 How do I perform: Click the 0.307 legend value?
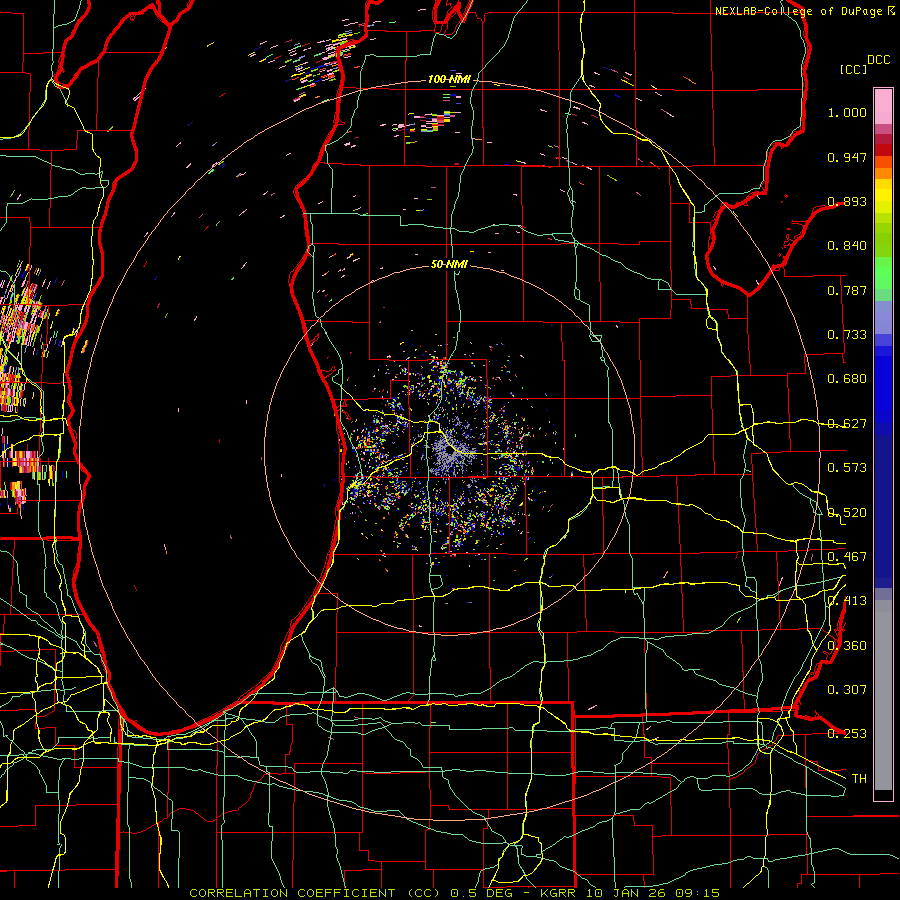point(847,690)
